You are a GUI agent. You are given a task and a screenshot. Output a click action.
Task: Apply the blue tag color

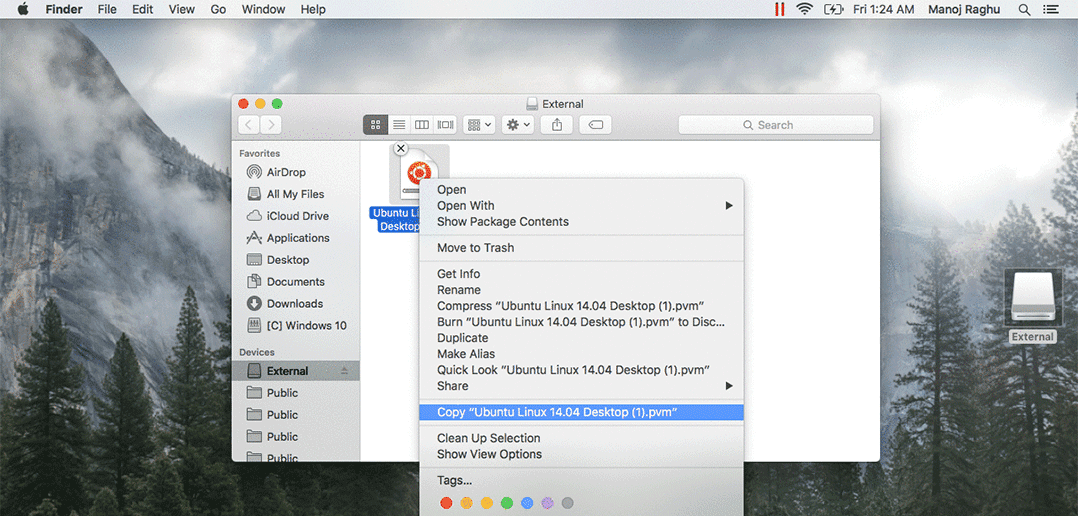pos(527,503)
